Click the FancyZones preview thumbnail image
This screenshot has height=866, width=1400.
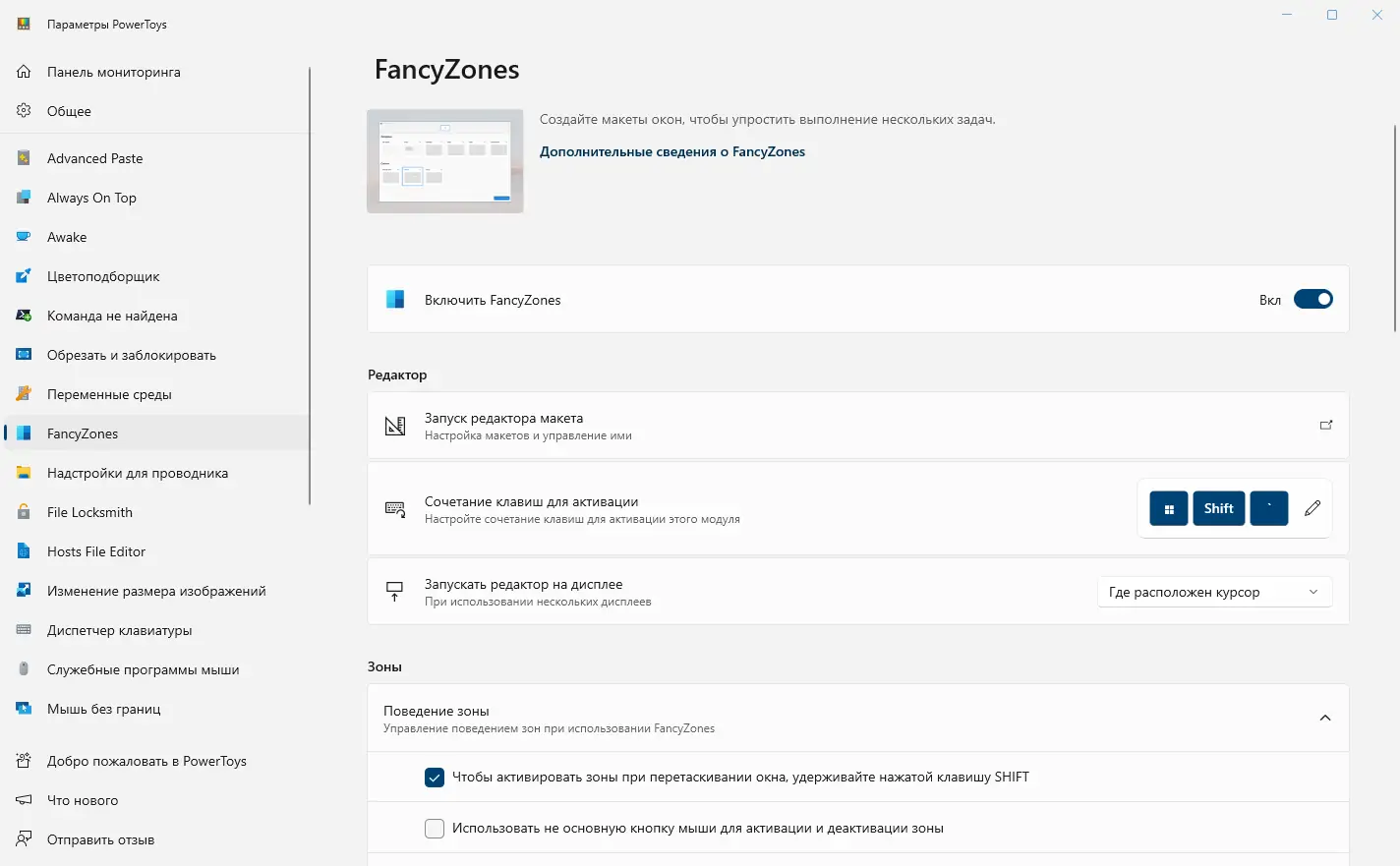[x=445, y=161]
